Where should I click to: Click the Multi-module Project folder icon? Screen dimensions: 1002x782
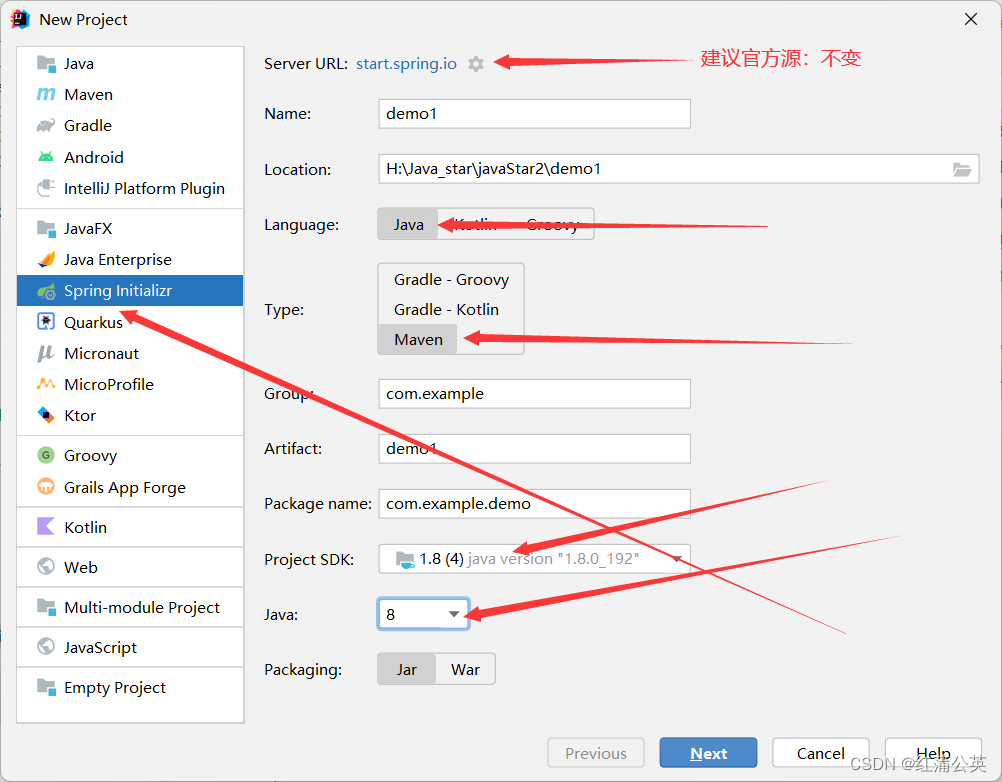pos(46,606)
